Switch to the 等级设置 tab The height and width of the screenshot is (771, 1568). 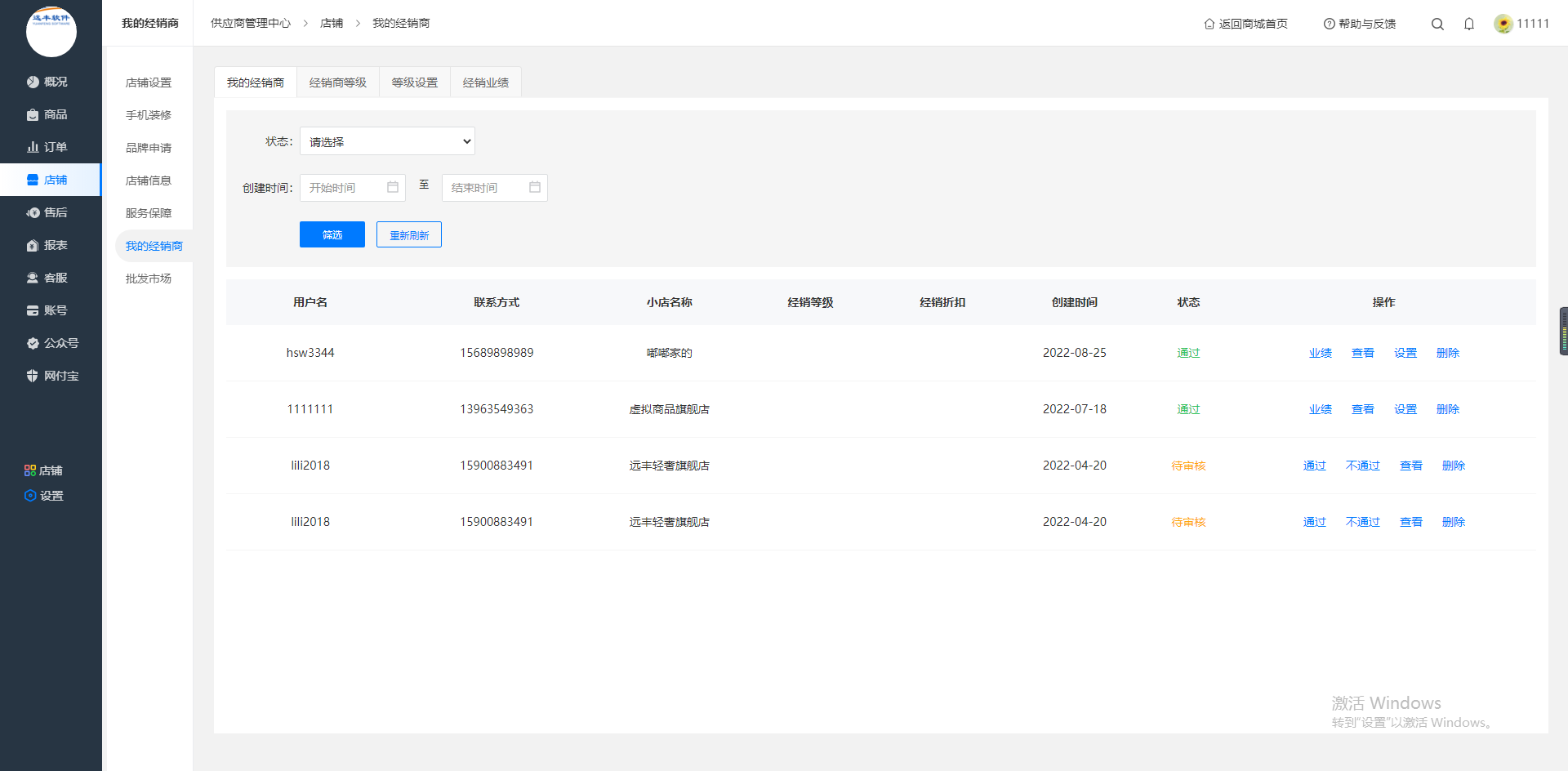click(x=415, y=82)
